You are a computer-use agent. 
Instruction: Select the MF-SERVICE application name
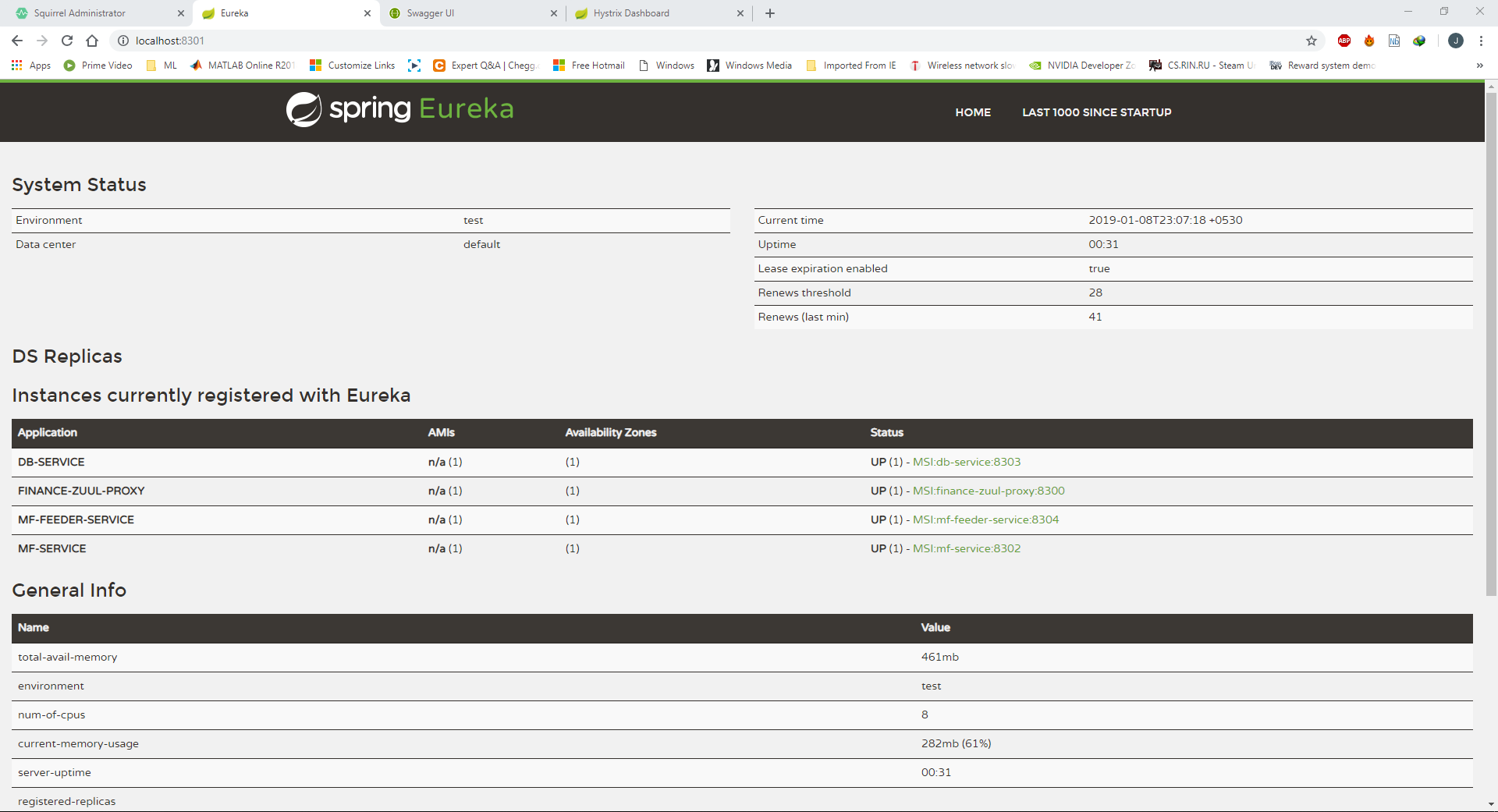(52, 548)
